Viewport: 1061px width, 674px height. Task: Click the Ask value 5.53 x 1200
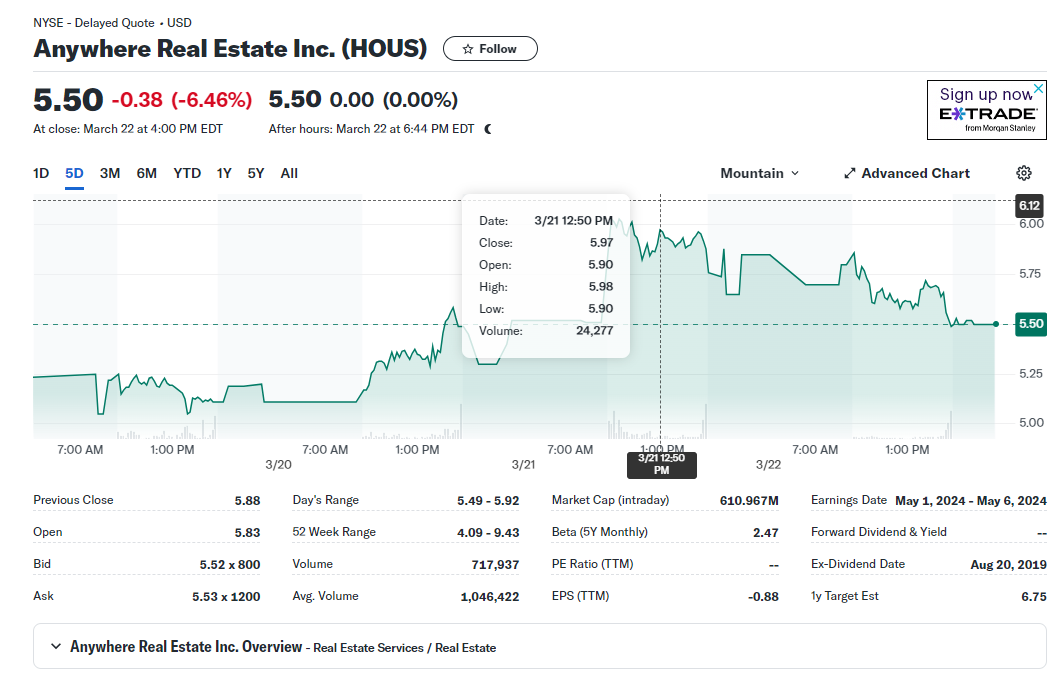[x=226, y=597]
